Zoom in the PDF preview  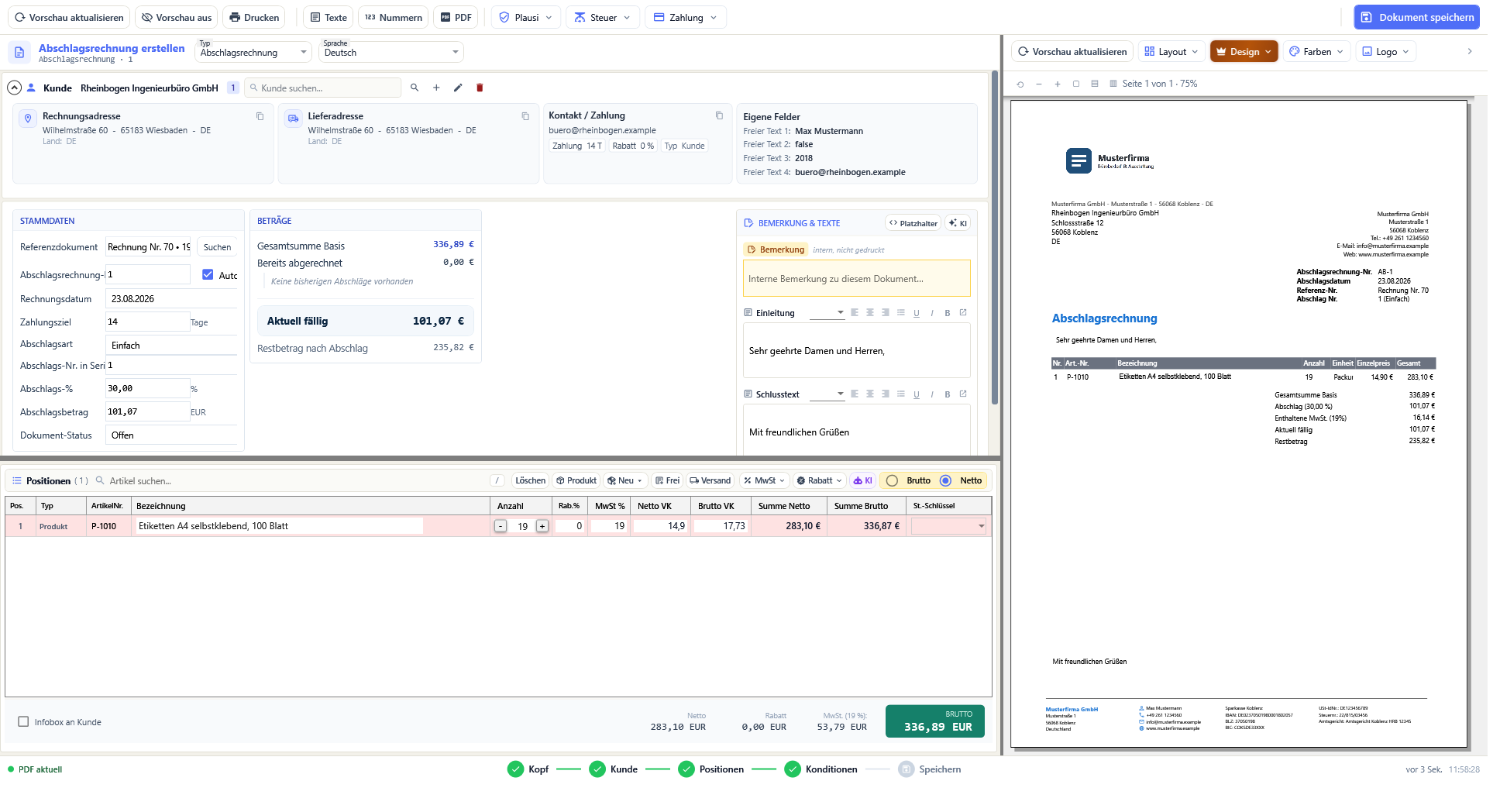point(1058,84)
